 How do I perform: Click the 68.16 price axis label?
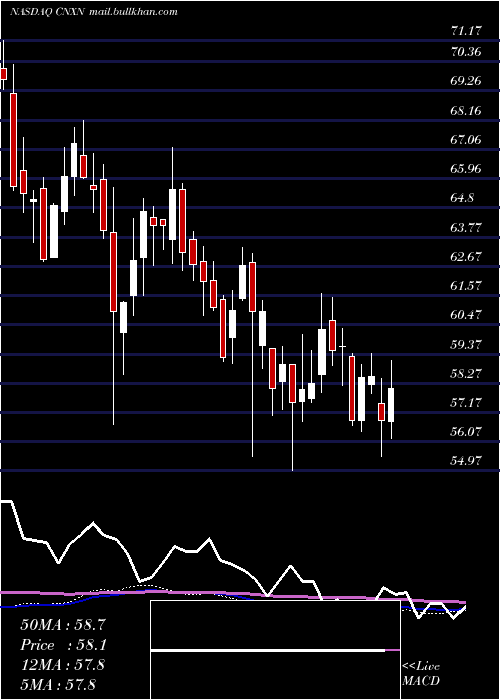[x=466, y=110]
